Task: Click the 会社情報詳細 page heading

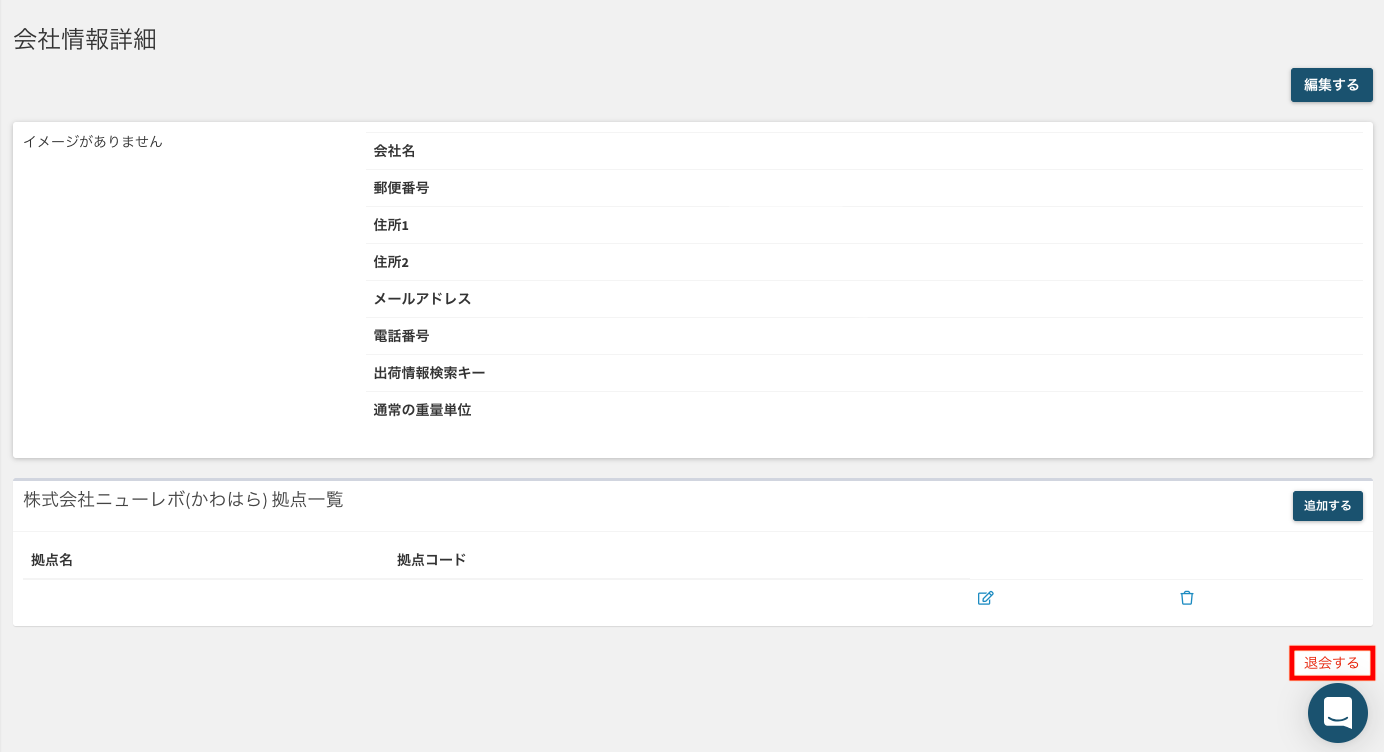Action: click(85, 40)
